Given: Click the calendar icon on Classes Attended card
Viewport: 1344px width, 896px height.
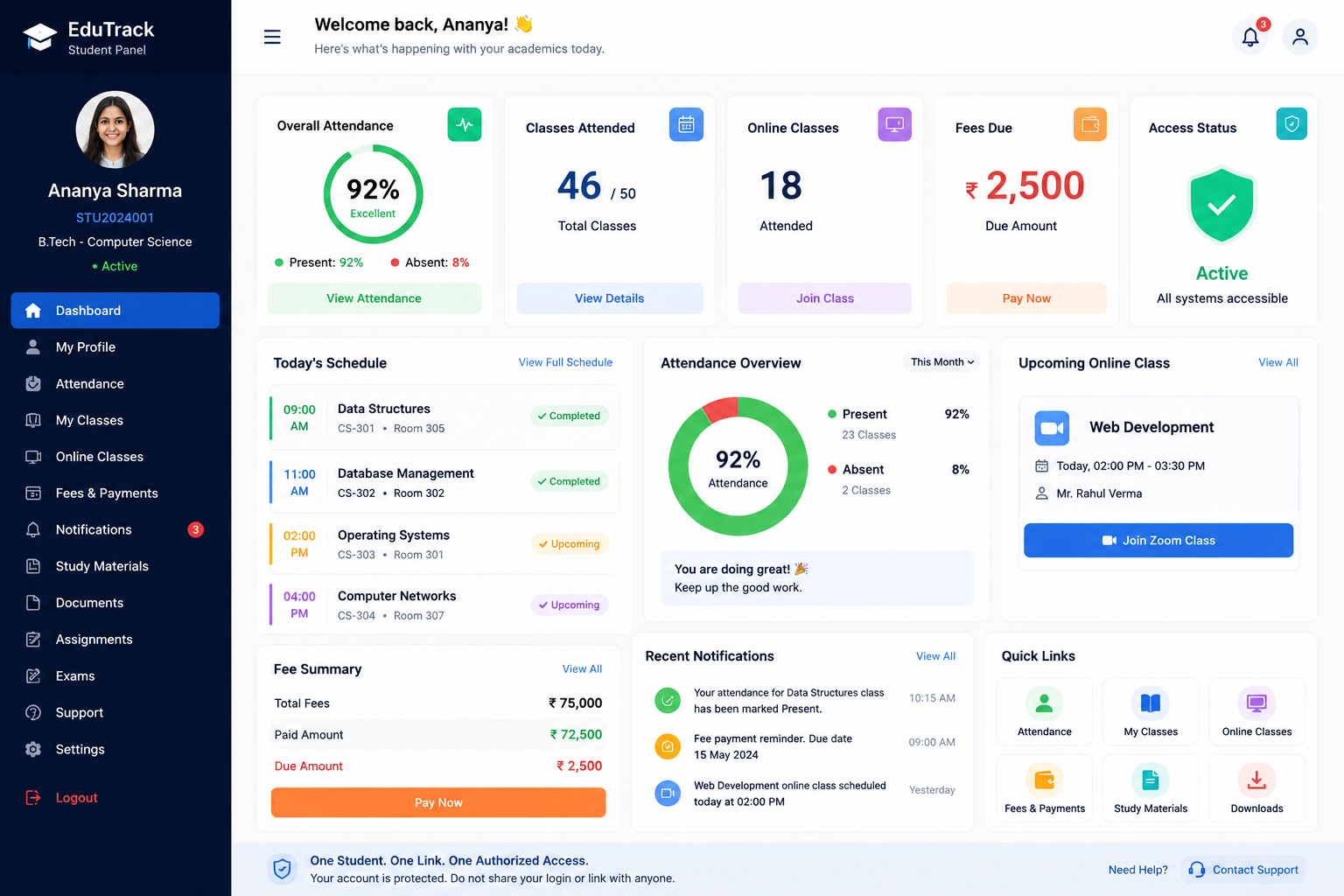Looking at the screenshot, I should point(686,125).
